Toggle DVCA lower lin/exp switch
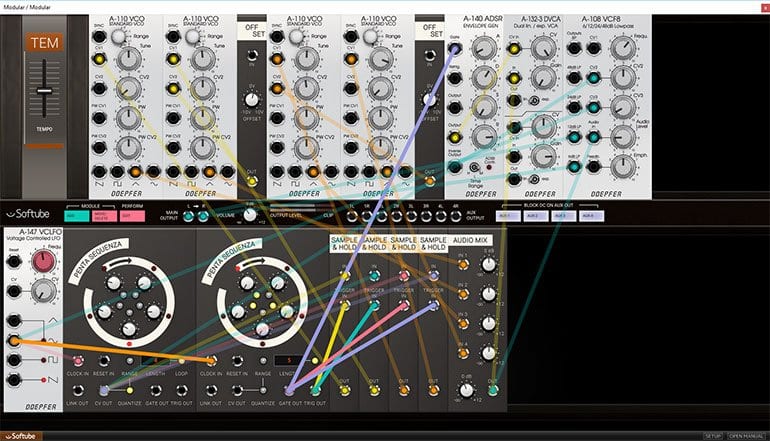 tap(534, 179)
